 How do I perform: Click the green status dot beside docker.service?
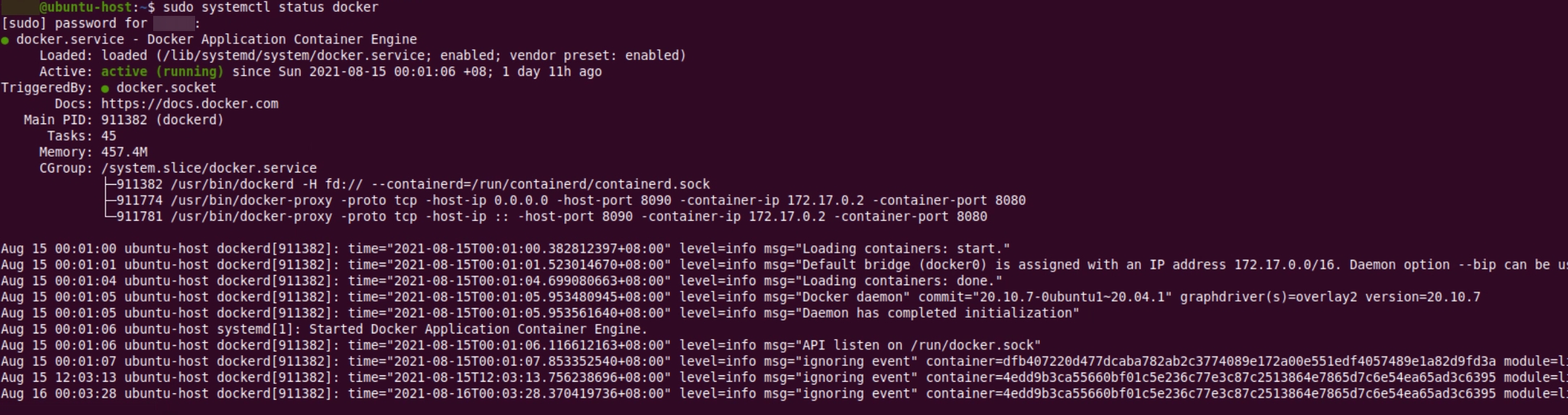coord(5,40)
